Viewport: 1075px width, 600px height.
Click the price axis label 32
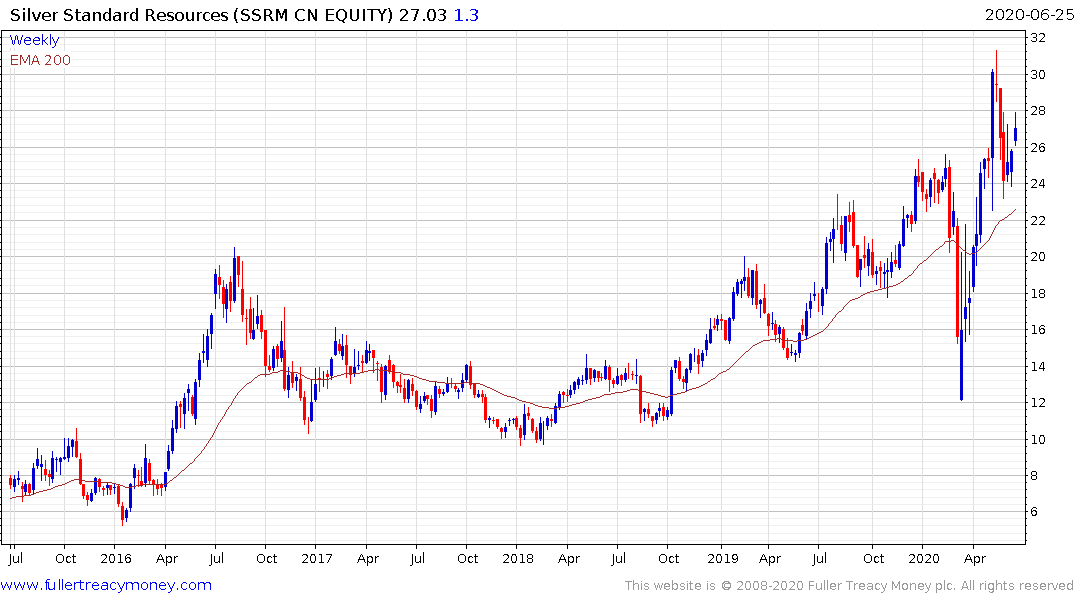click(1038, 38)
